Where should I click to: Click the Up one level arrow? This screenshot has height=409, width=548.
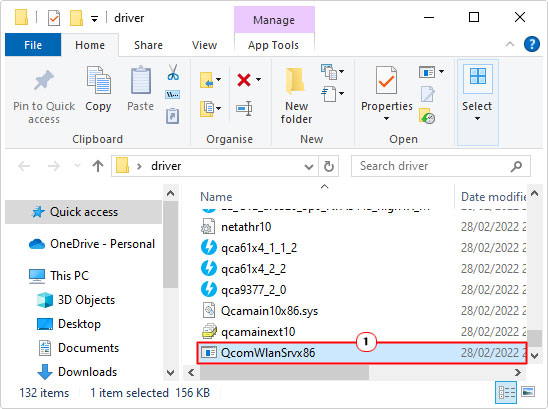point(98,166)
